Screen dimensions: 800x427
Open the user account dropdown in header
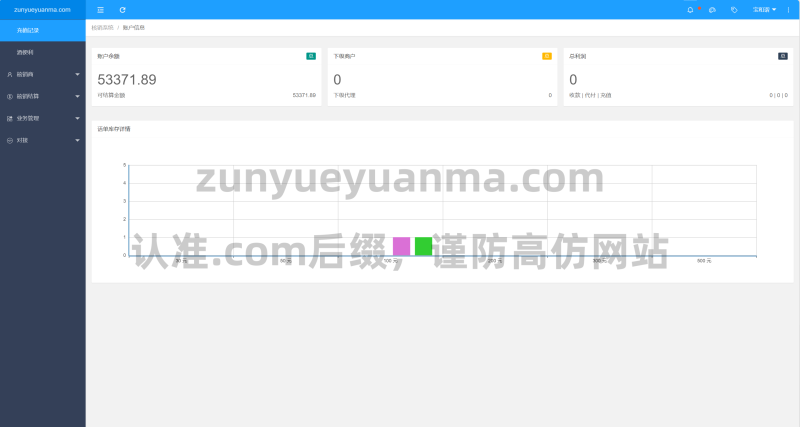(764, 10)
